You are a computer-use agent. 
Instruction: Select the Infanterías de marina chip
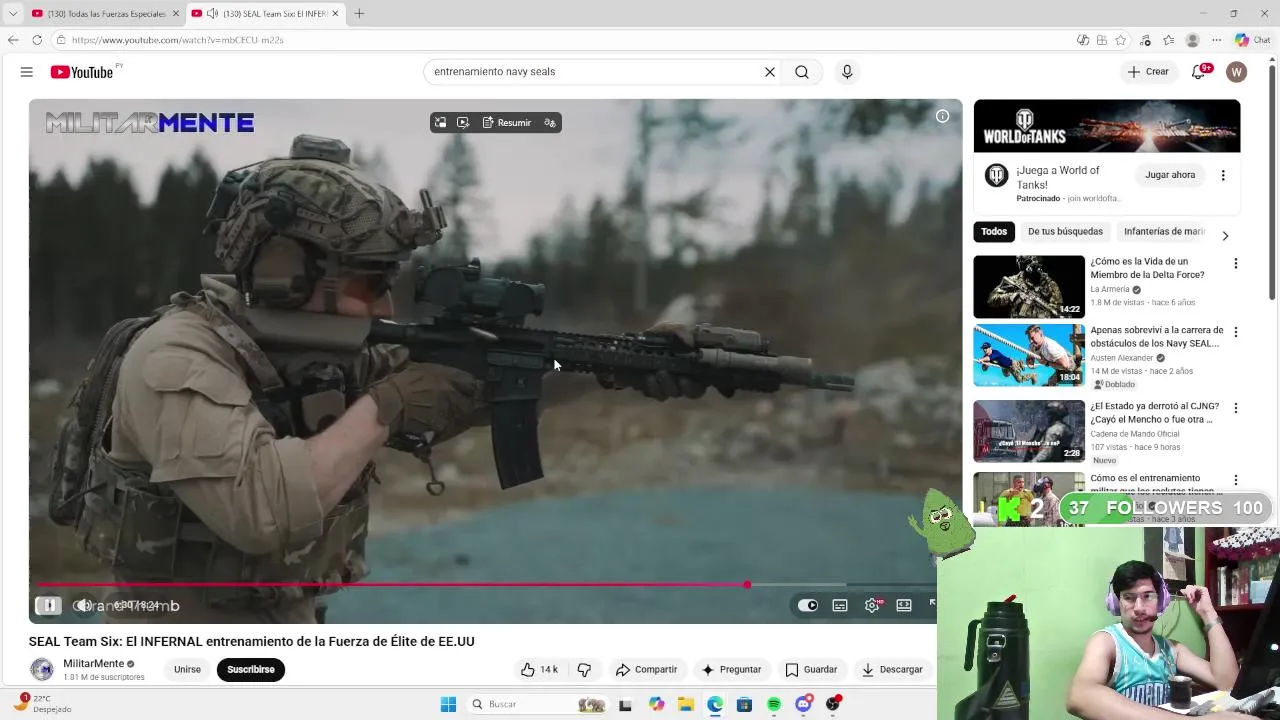[1164, 232]
